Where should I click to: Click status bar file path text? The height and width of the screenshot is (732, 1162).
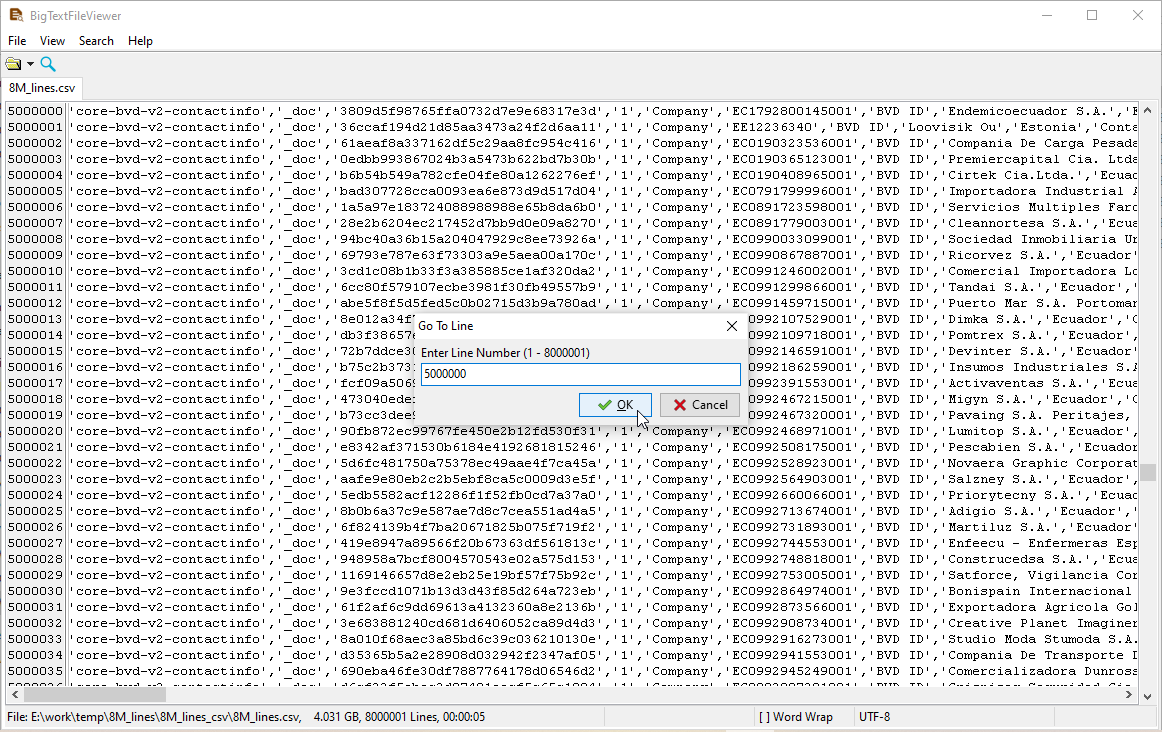154,717
